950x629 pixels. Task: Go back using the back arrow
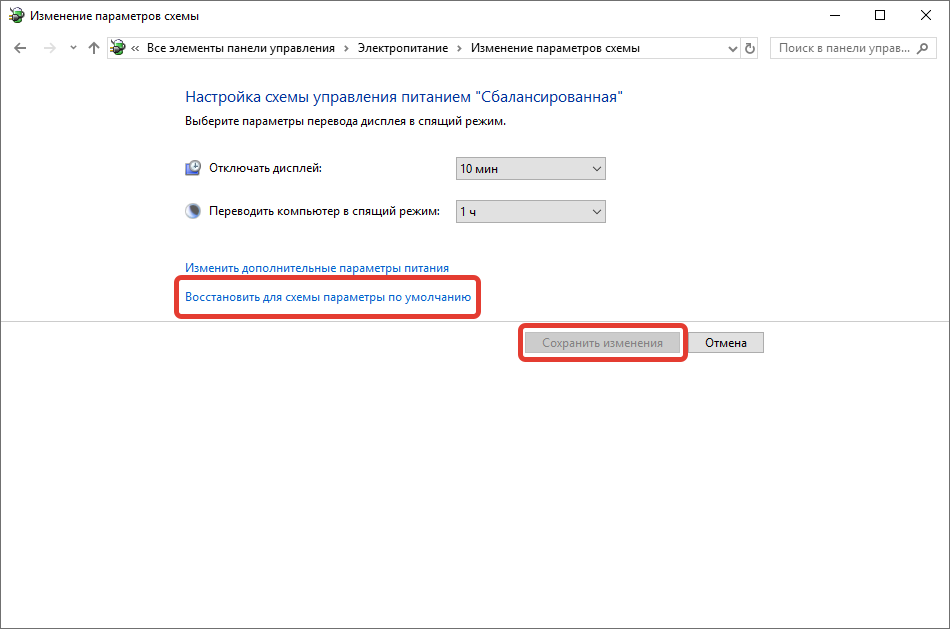pos(20,48)
